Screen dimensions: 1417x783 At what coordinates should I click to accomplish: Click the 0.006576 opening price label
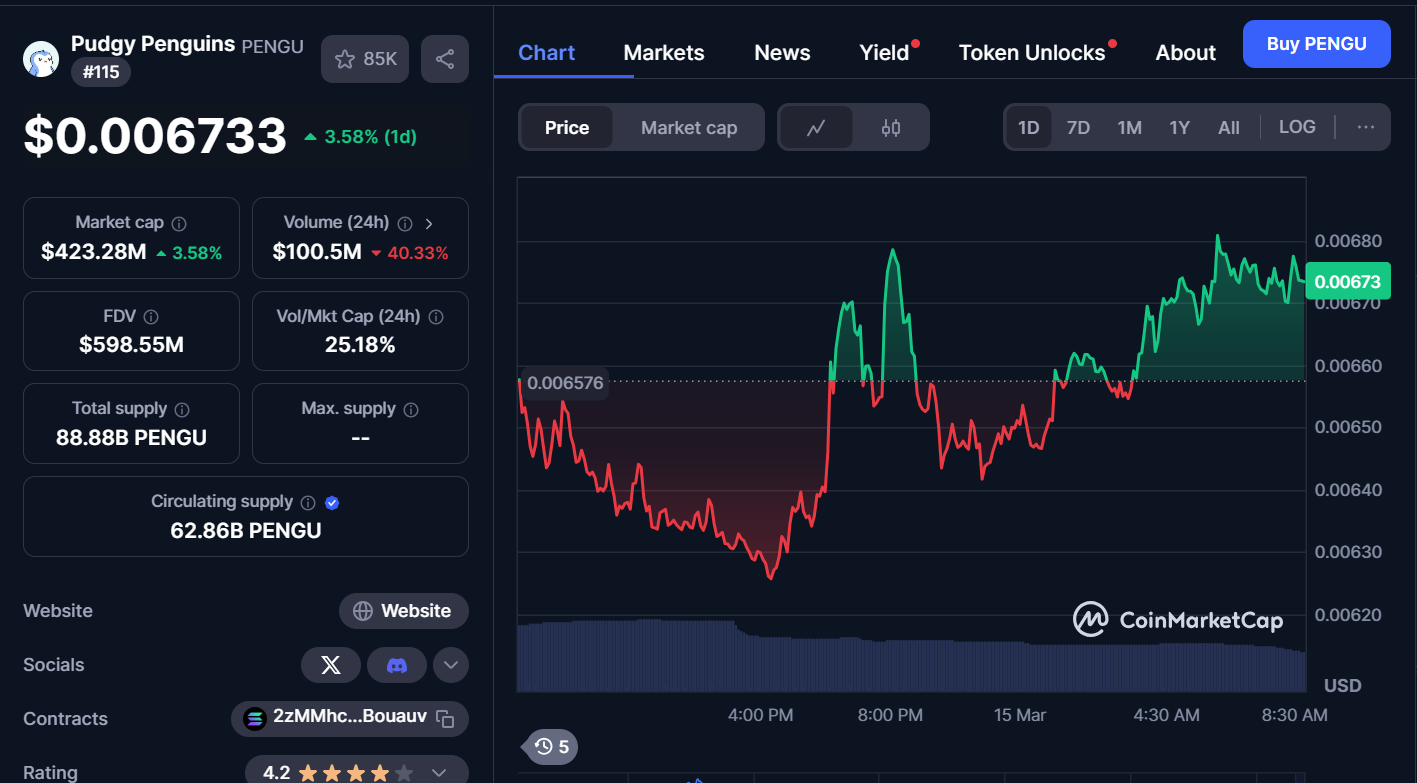coord(564,383)
